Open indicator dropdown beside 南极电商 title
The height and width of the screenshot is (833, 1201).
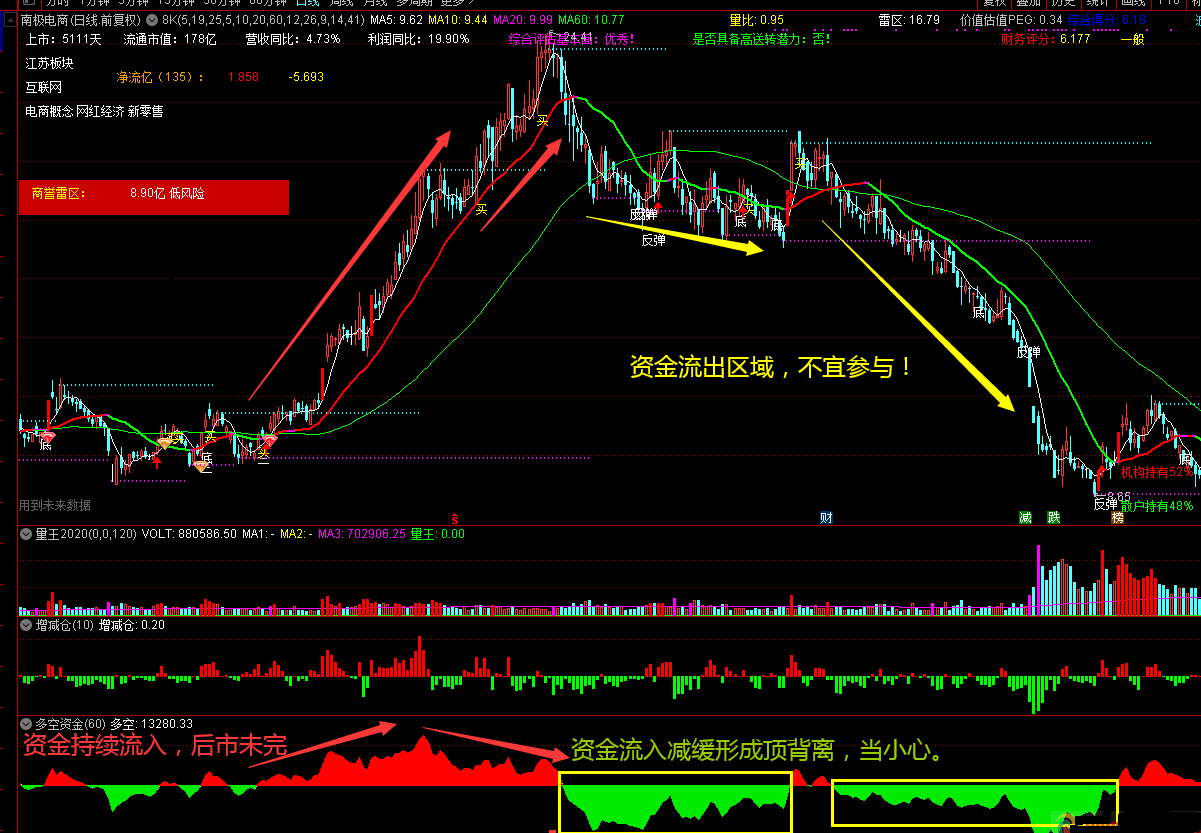tap(151, 20)
